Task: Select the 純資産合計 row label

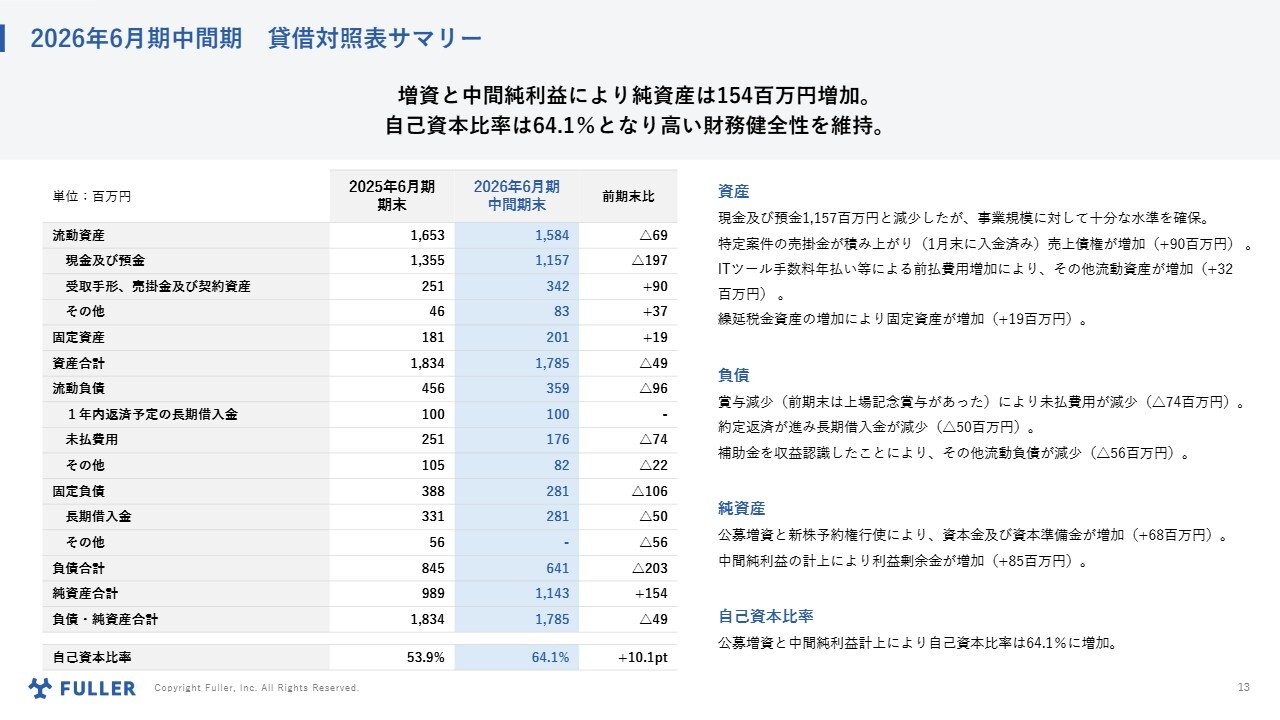Action: pos(85,593)
